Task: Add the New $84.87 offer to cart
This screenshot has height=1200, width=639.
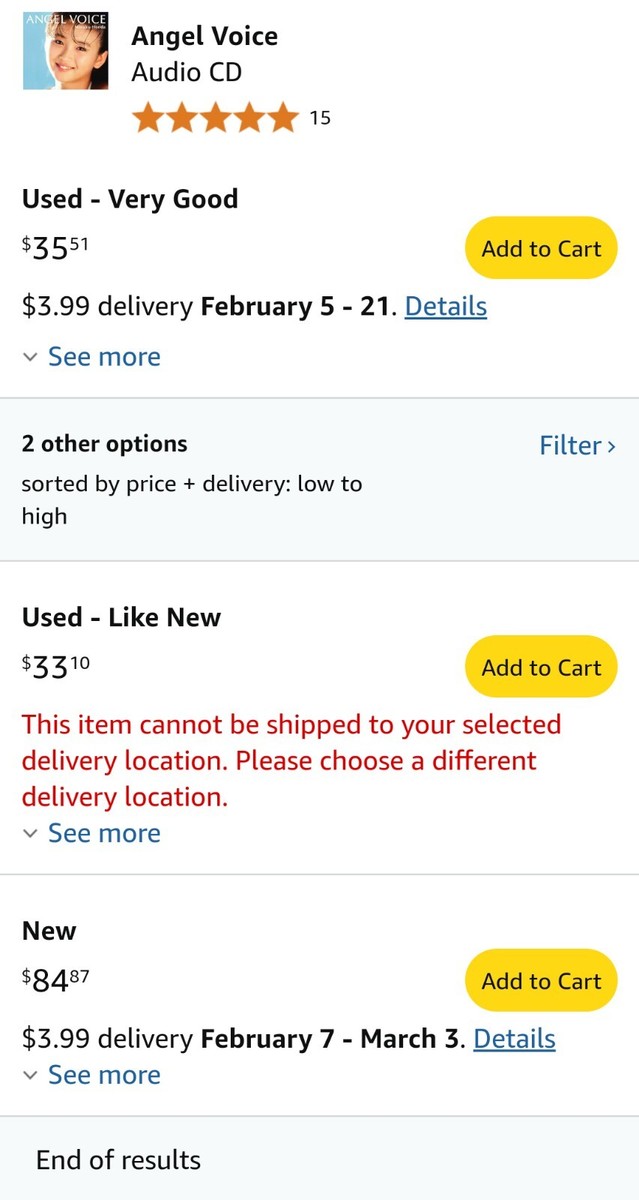Action: pos(541,981)
